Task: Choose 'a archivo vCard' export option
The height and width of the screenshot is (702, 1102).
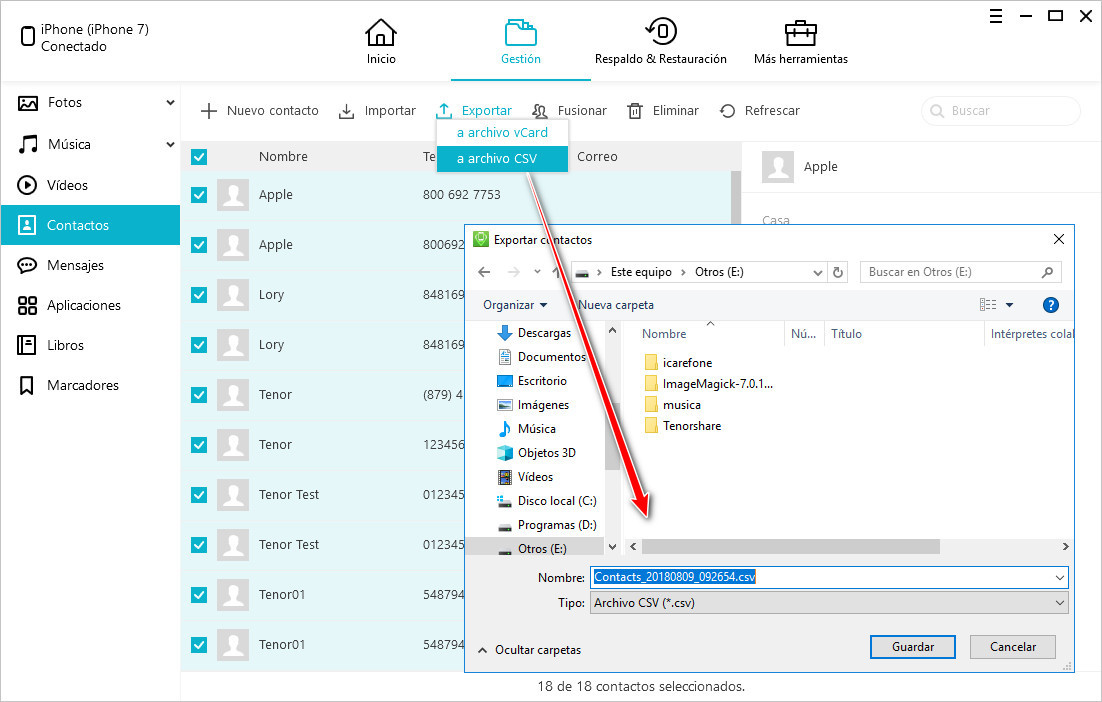Action: pos(503,132)
